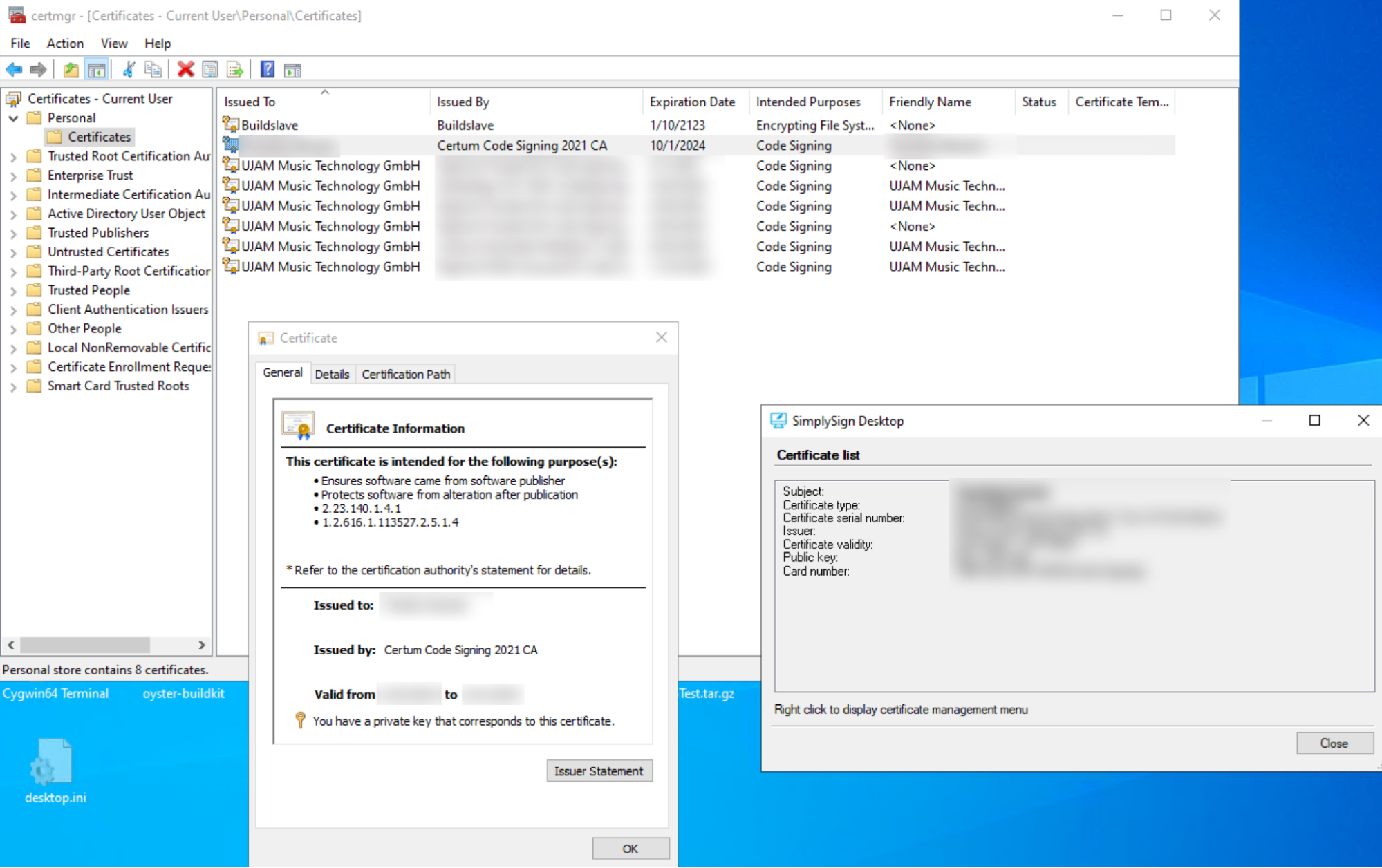The image size is (1382, 868).
Task: Switch to the Certification Path tab
Action: 406,374
